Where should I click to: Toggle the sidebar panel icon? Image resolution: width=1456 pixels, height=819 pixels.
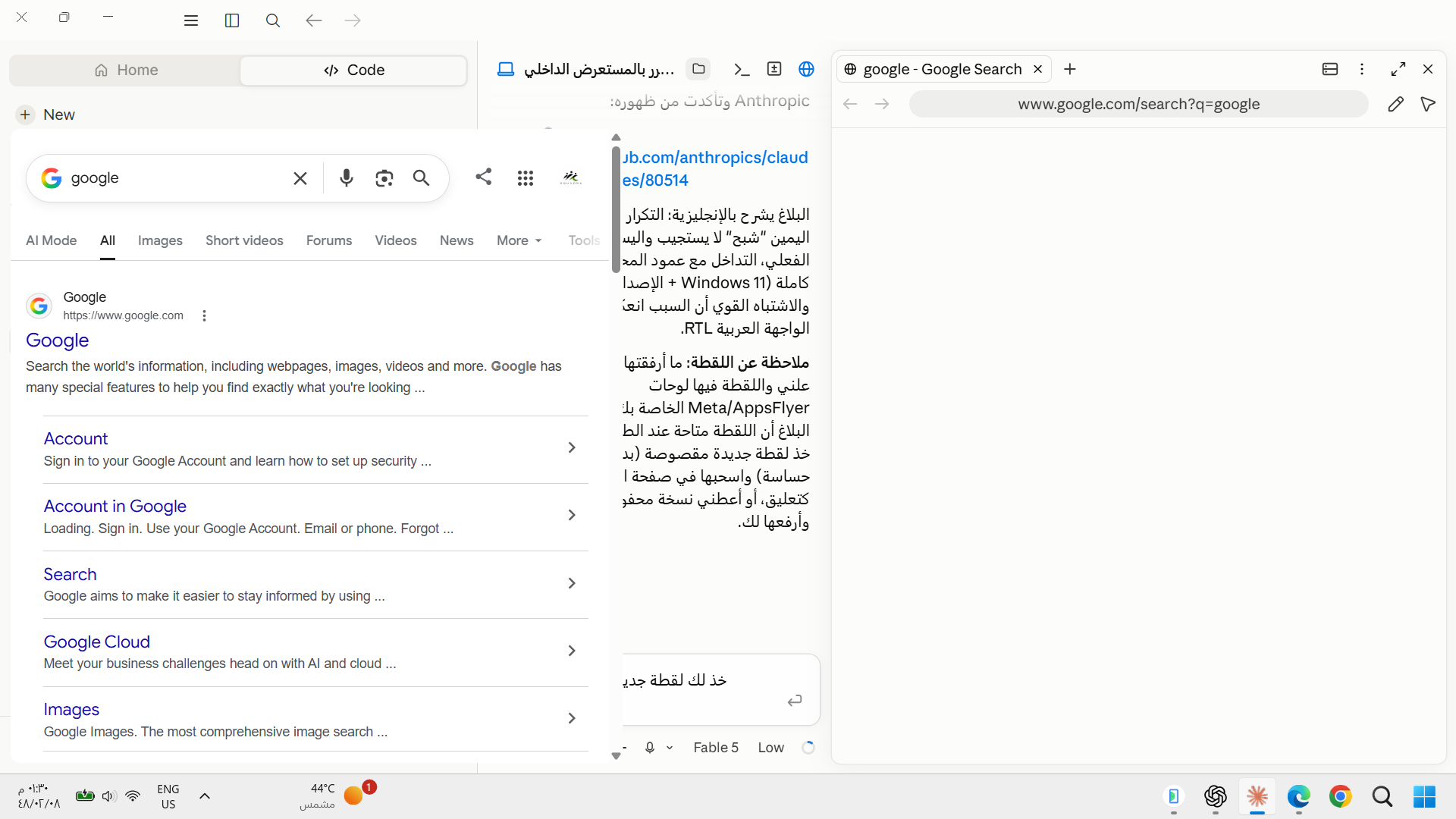pyautogui.click(x=232, y=20)
